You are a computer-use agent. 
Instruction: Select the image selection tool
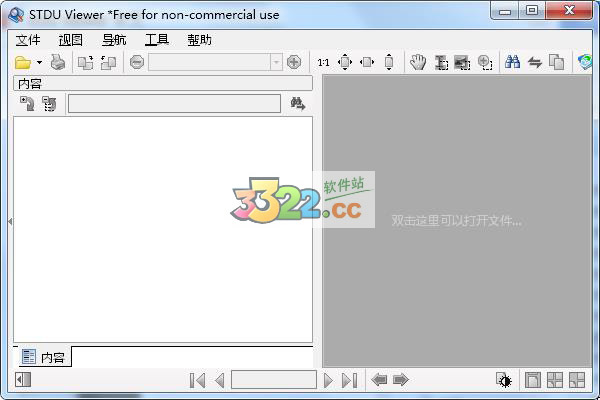point(462,62)
